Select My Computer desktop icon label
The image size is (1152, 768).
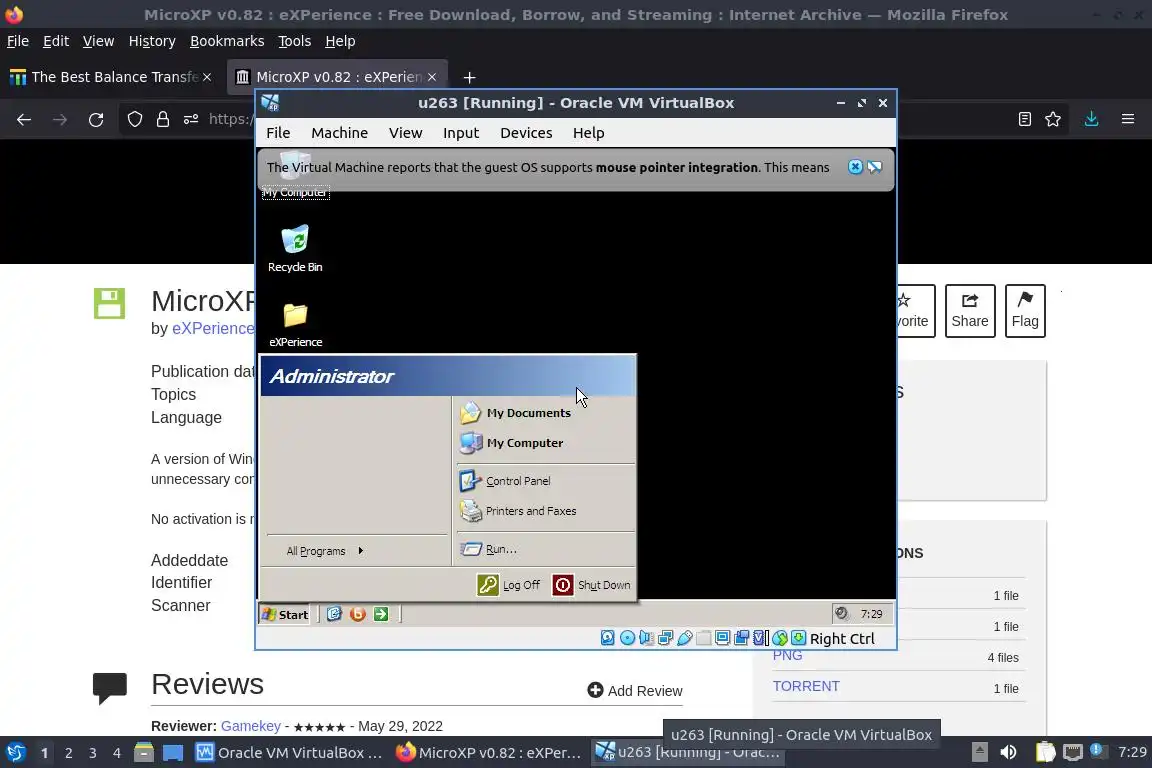pos(295,193)
